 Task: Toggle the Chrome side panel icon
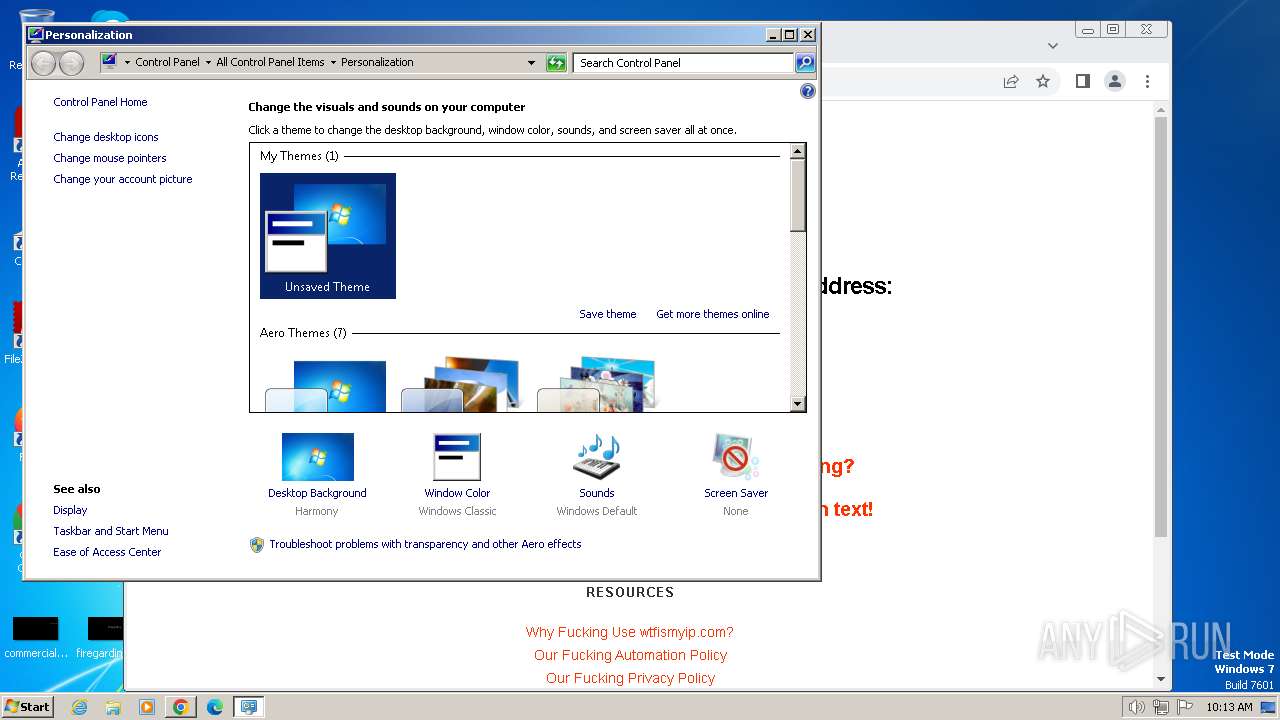pos(1083,81)
